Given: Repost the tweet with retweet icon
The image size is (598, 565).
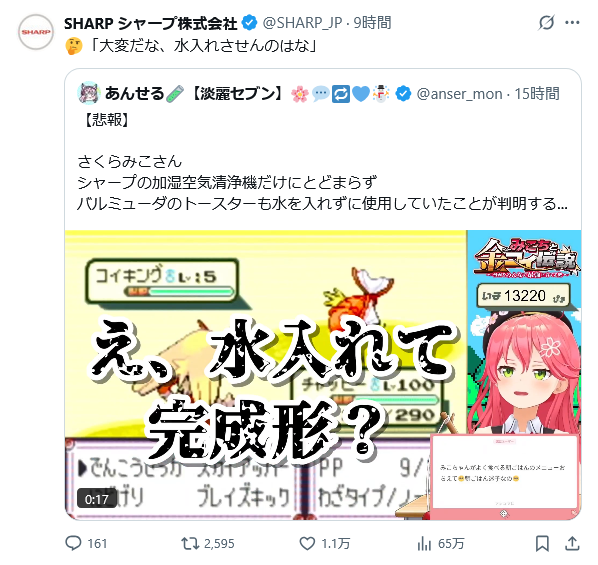Looking at the screenshot, I should click(190, 543).
